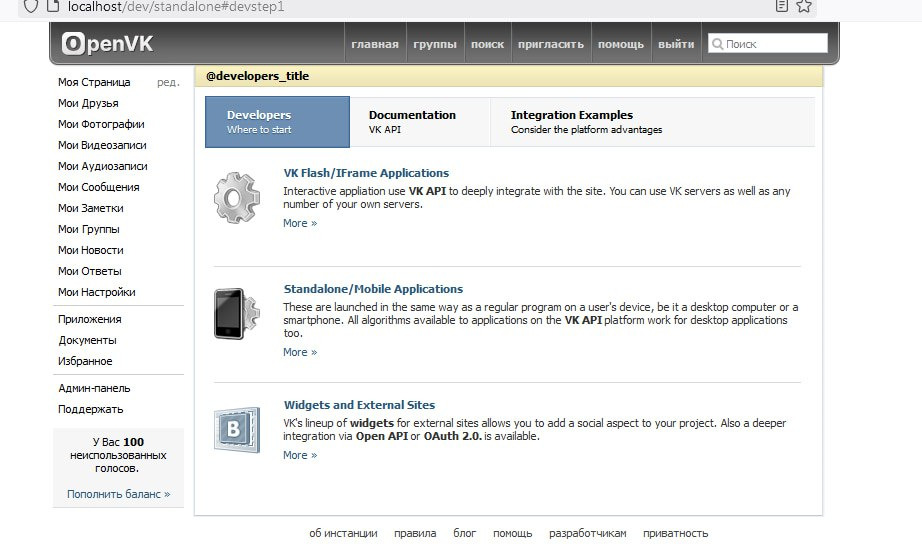Click the VK widget icon for External Sites

coord(236,428)
